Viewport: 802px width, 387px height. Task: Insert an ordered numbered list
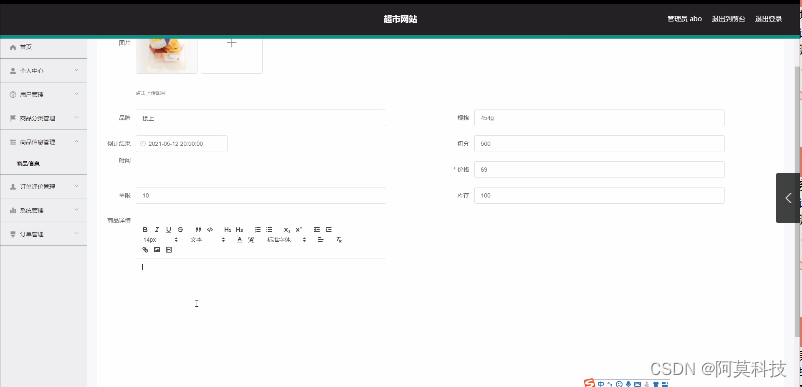pos(258,230)
